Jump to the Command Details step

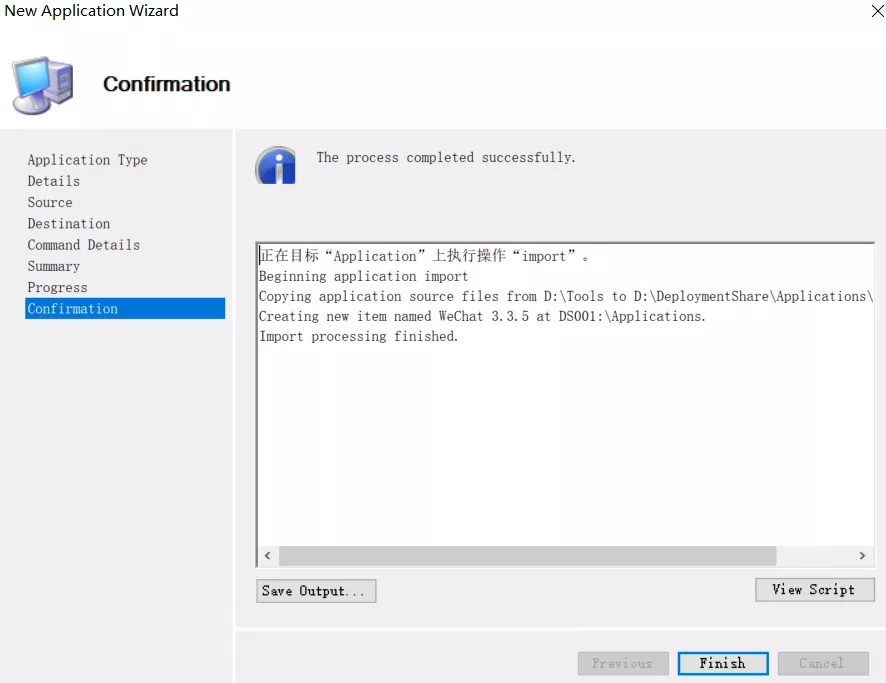[84, 245]
